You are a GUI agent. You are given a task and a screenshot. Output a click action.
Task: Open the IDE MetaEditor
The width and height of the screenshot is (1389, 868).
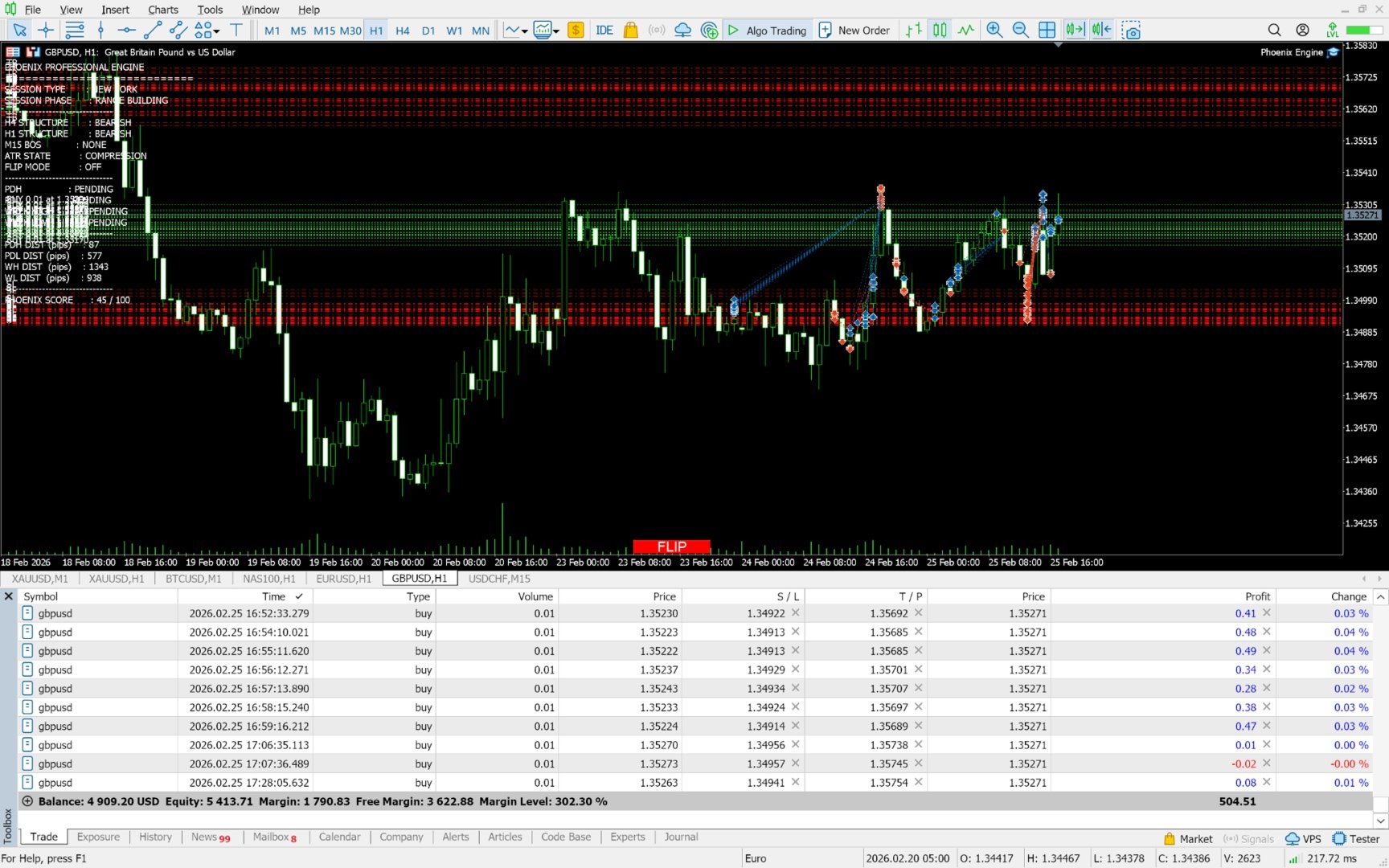[x=604, y=31]
